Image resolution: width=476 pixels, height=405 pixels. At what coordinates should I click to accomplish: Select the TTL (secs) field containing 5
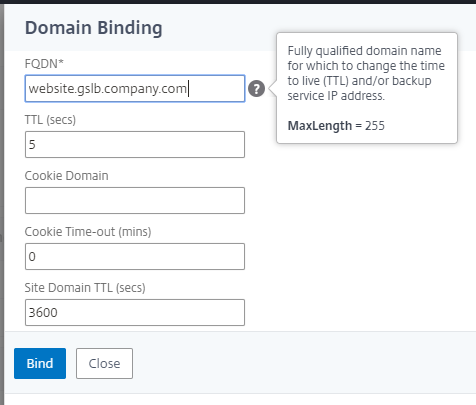(135, 145)
